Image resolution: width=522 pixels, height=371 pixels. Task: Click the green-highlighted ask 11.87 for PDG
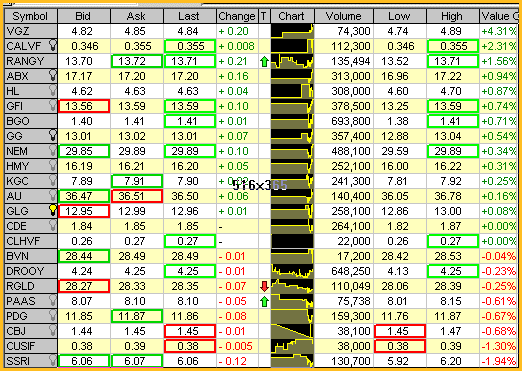click(137, 316)
